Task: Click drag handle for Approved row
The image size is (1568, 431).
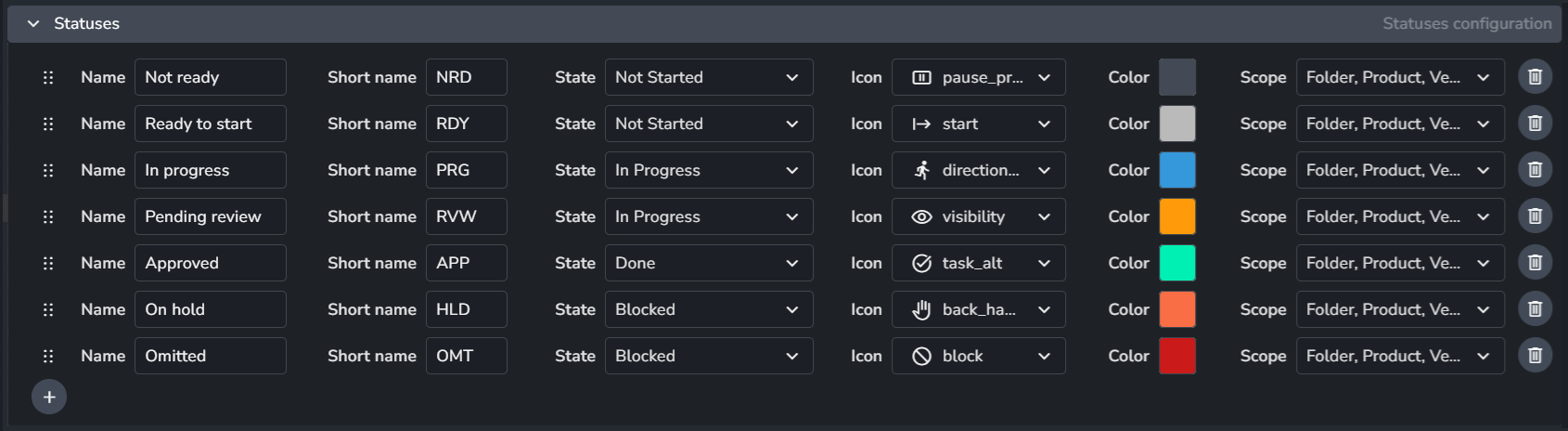Action: pos(48,263)
